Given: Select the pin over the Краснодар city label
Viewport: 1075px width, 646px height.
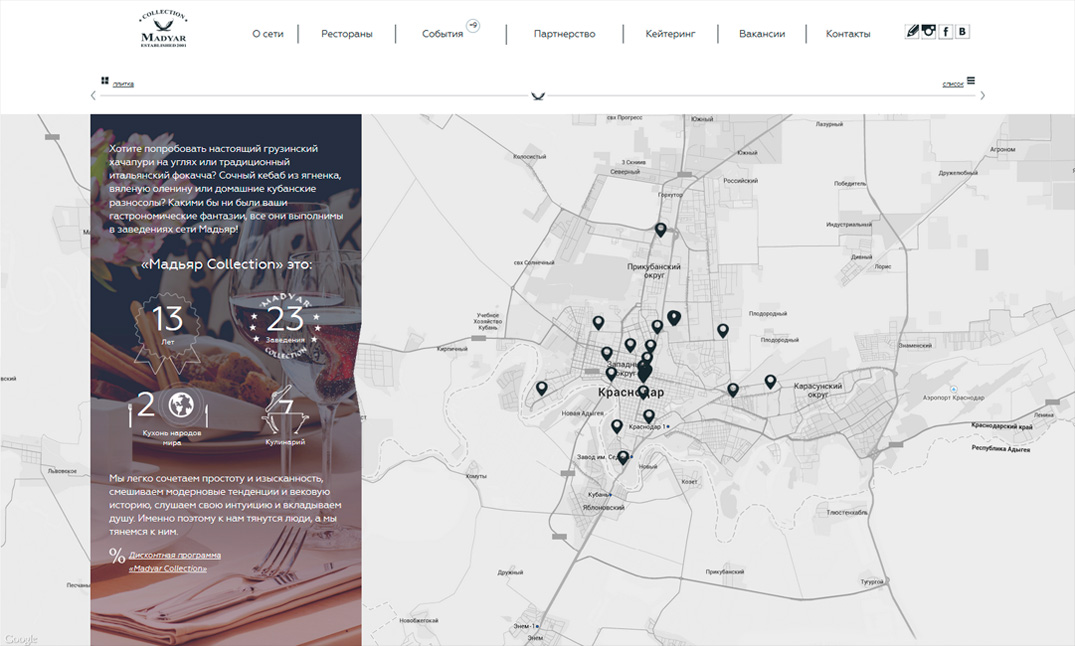Looking at the screenshot, I should (x=642, y=393).
